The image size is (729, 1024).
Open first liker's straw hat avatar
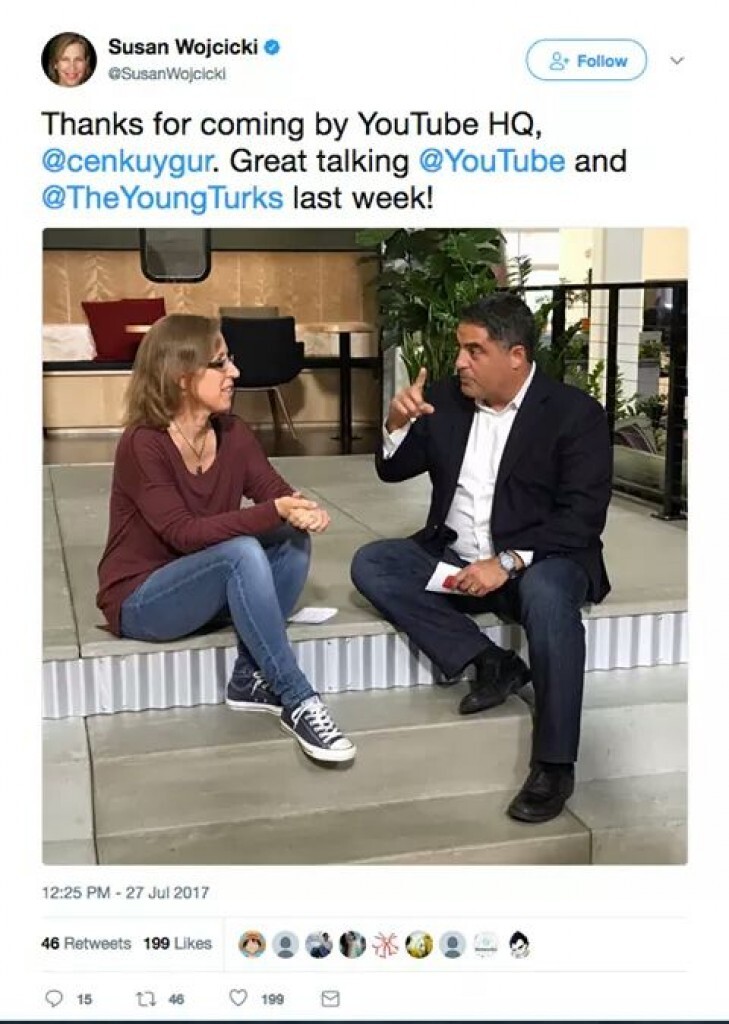[252, 944]
